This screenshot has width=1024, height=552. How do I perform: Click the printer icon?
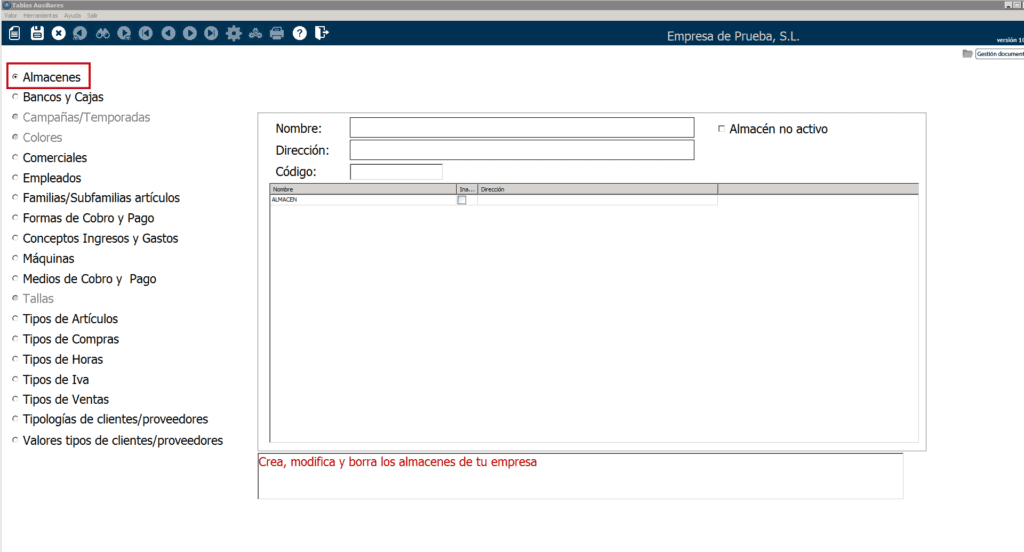pos(277,33)
